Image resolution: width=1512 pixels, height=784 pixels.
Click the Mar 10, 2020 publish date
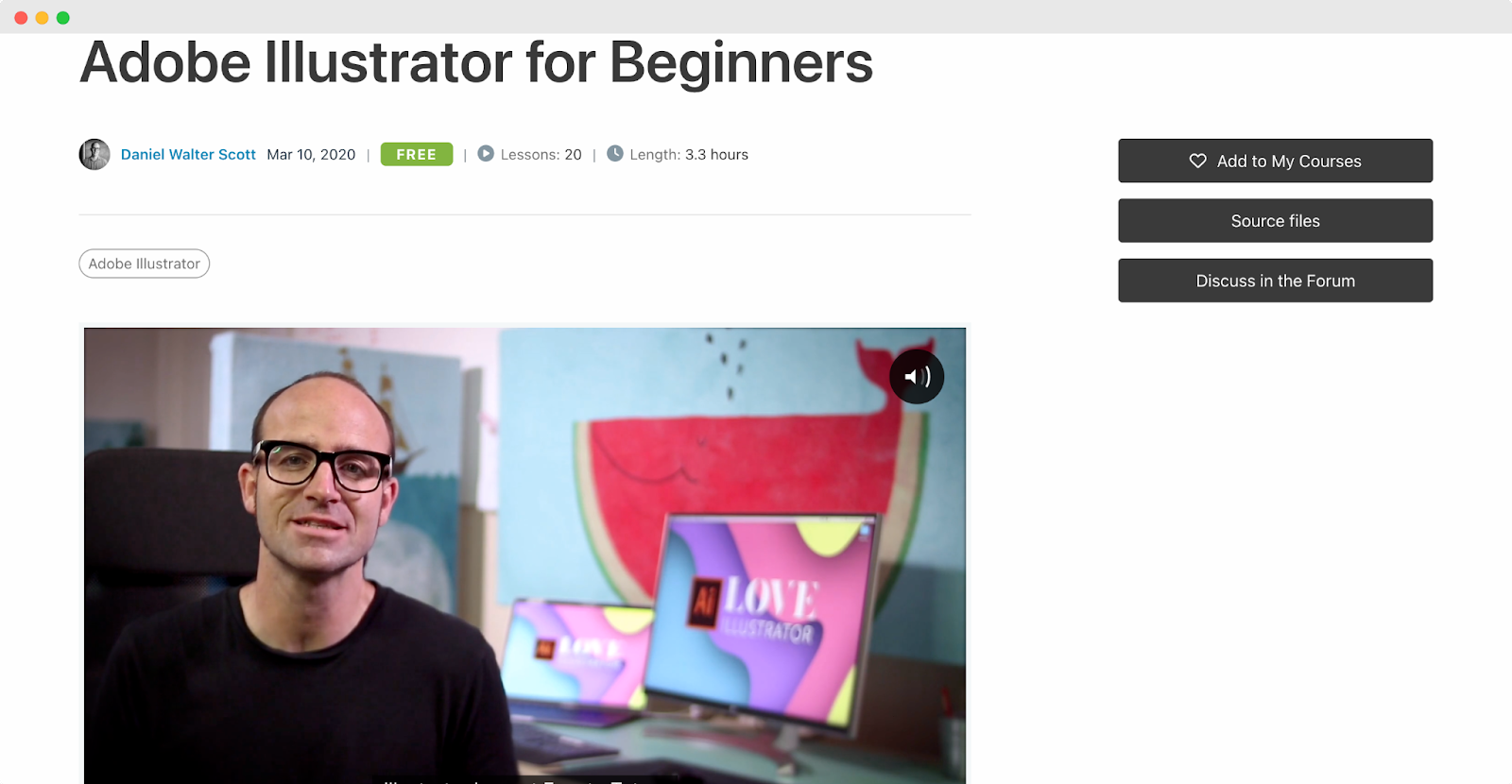pos(311,154)
